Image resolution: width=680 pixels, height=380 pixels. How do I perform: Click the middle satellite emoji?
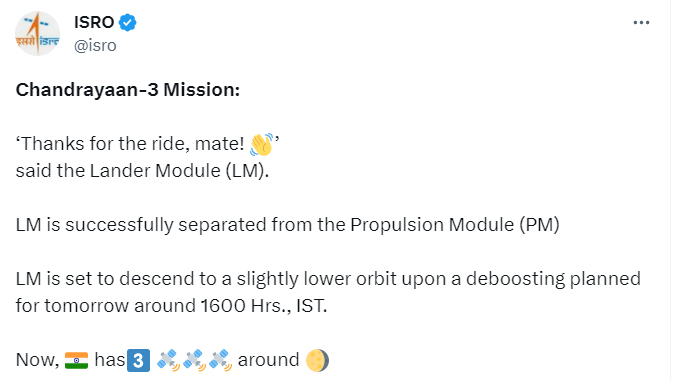pyautogui.click(x=195, y=360)
